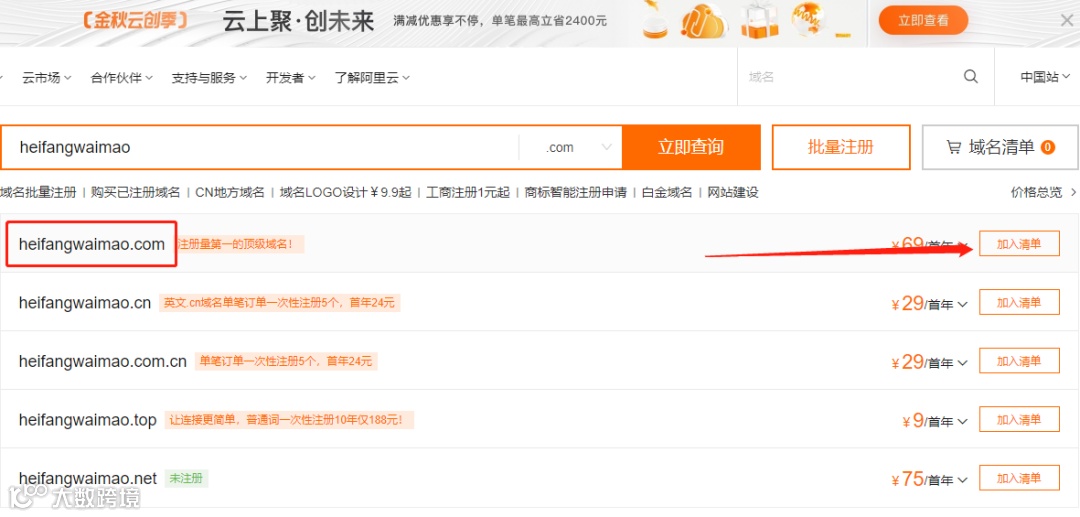Open the 合作伙伴 menu
The width and height of the screenshot is (1080, 517).
point(121,78)
